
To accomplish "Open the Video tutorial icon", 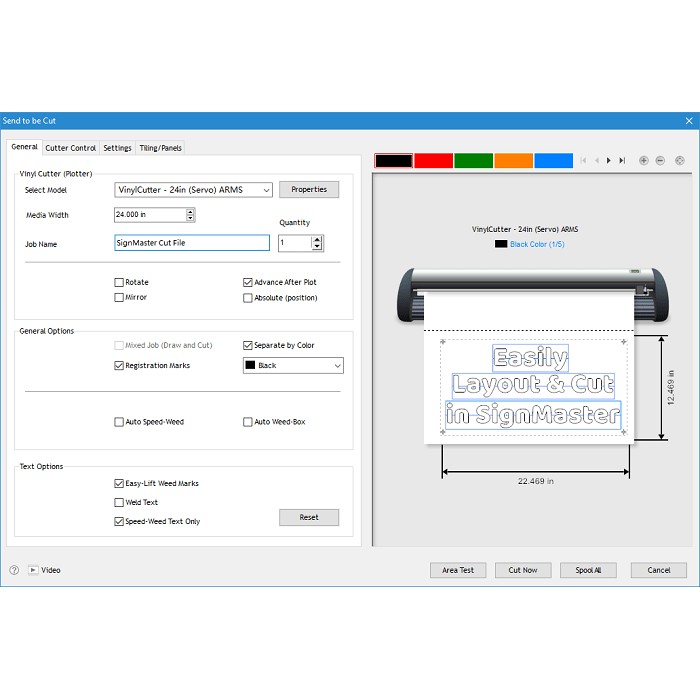I will pyautogui.click(x=33, y=570).
